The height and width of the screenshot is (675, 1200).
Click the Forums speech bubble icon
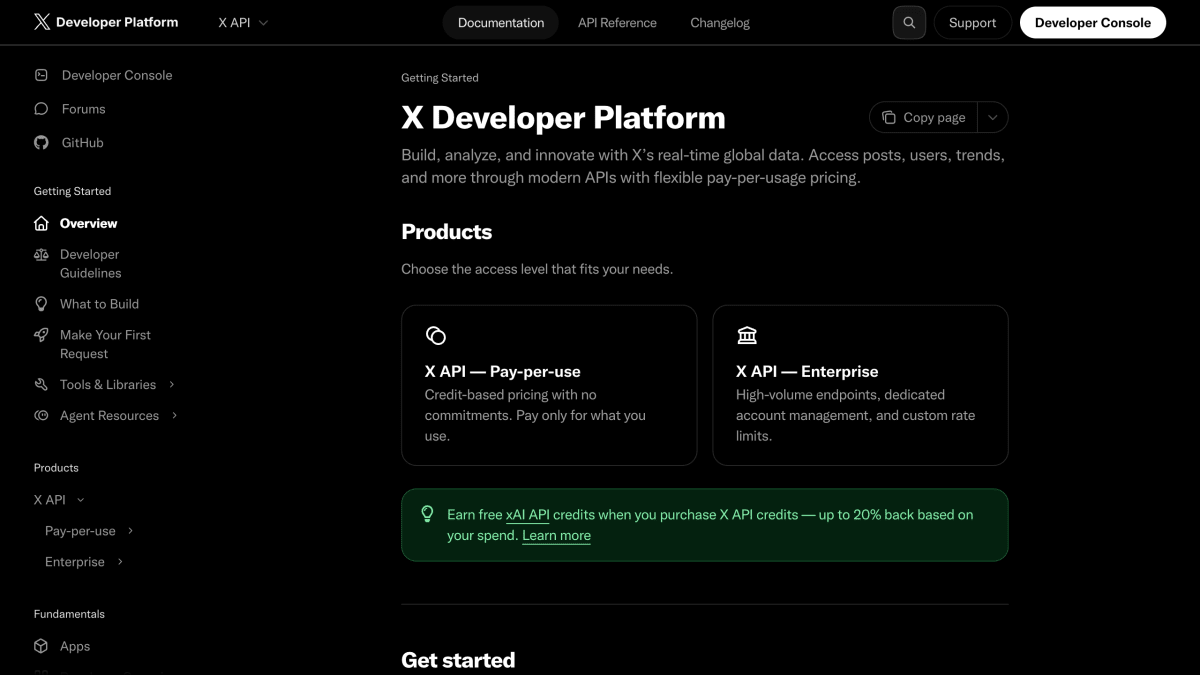(x=41, y=109)
